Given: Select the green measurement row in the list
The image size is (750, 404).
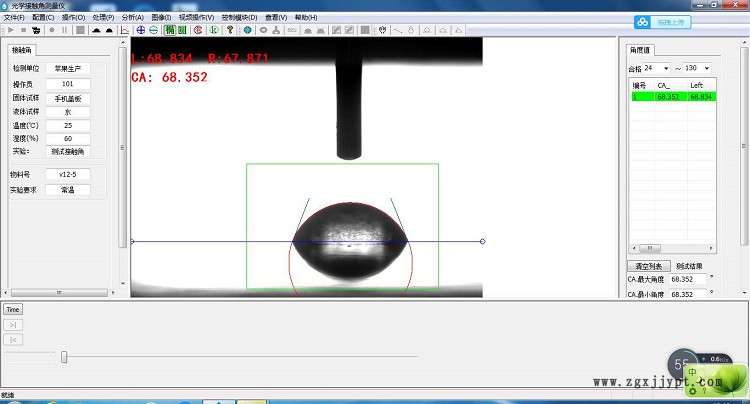Looking at the screenshot, I should coord(670,97).
